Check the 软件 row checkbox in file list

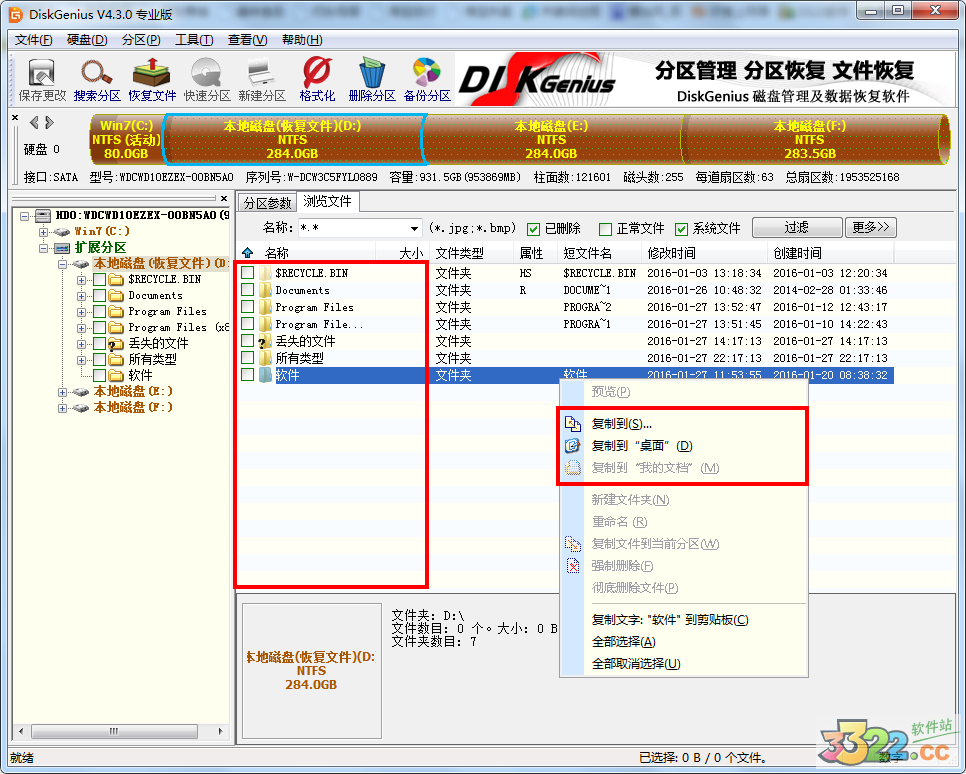248,375
